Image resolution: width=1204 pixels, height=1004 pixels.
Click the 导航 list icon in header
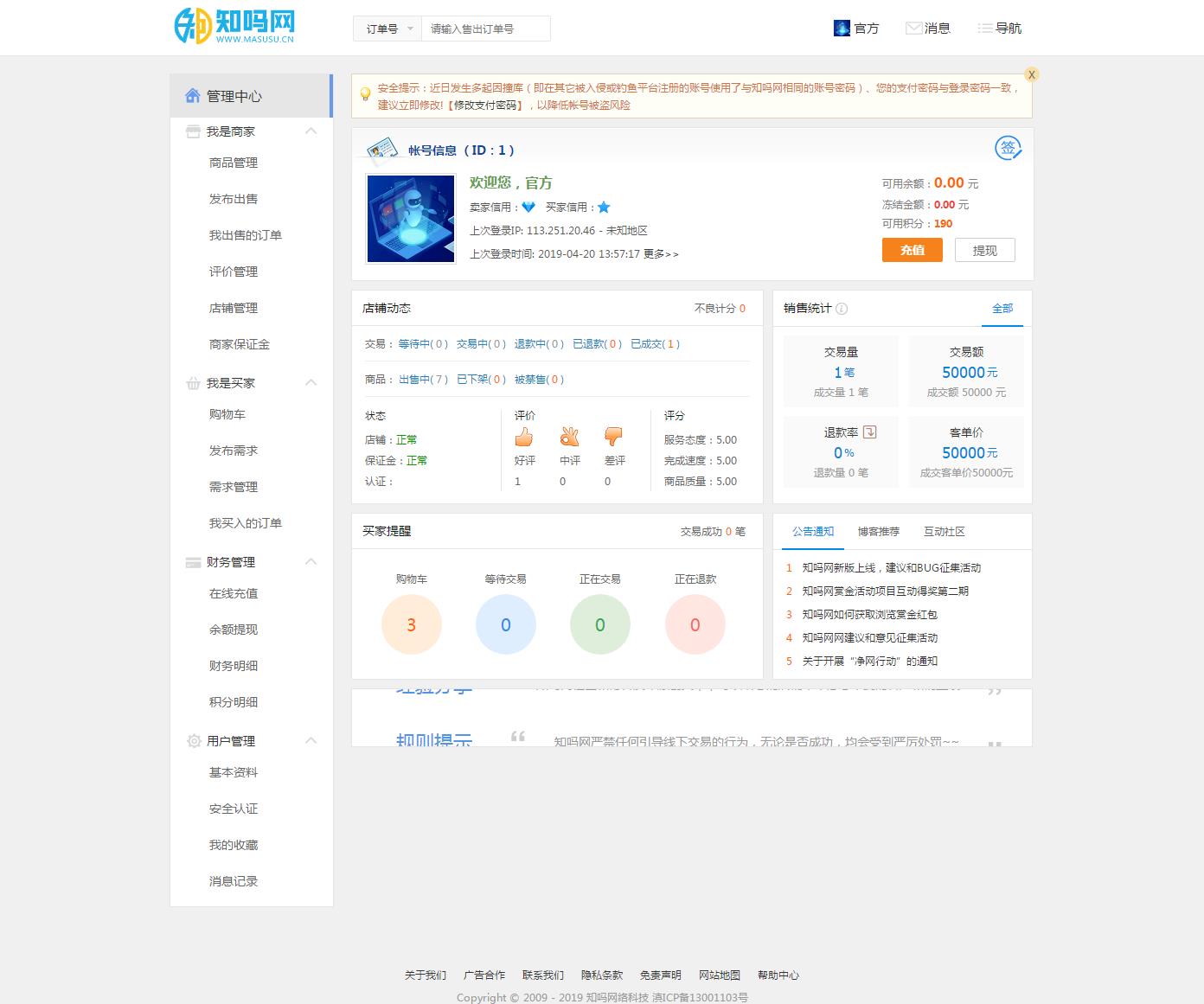pyautogui.click(x=985, y=29)
